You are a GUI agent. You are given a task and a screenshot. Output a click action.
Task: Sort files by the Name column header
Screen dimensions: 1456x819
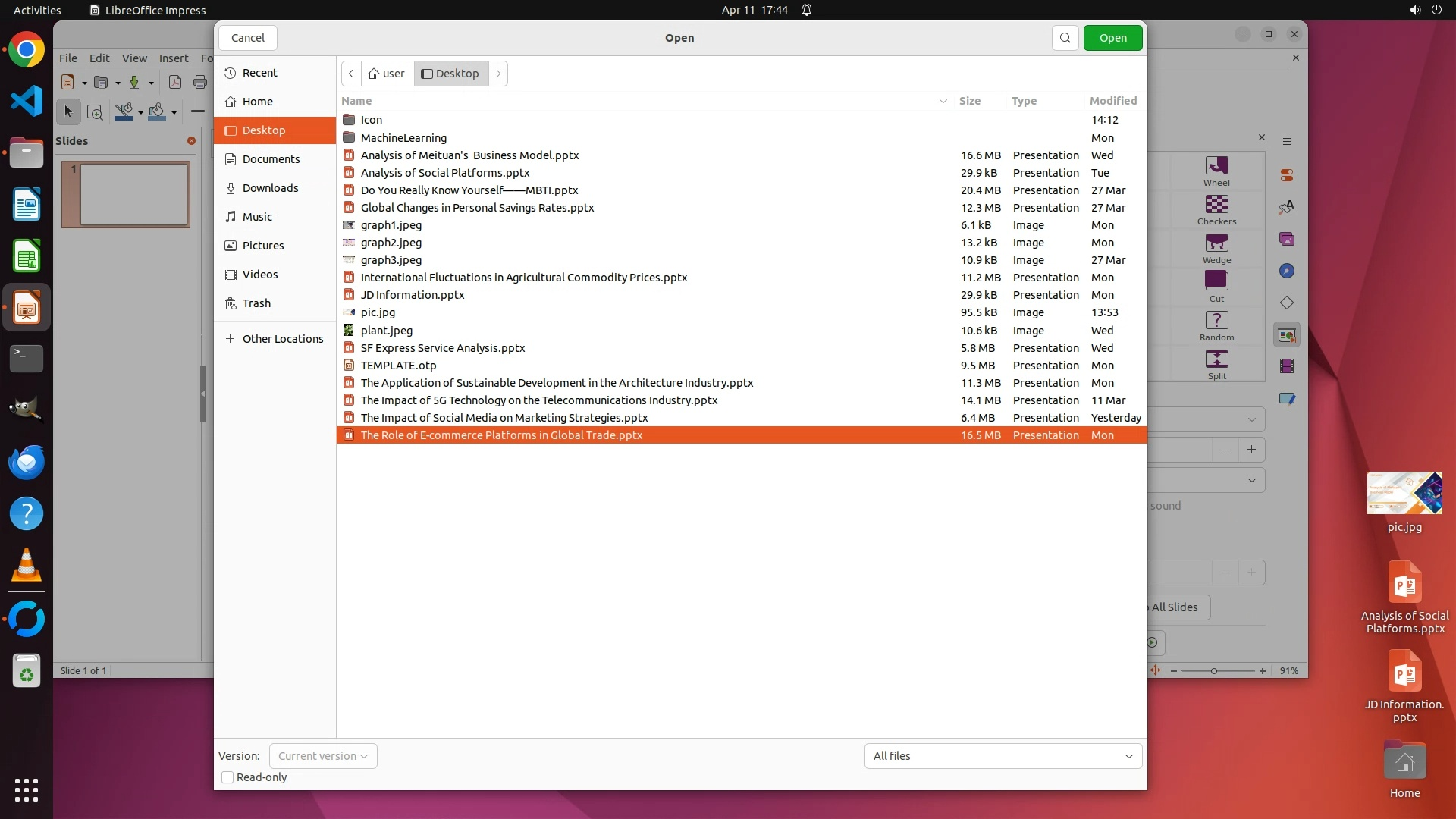click(x=356, y=101)
